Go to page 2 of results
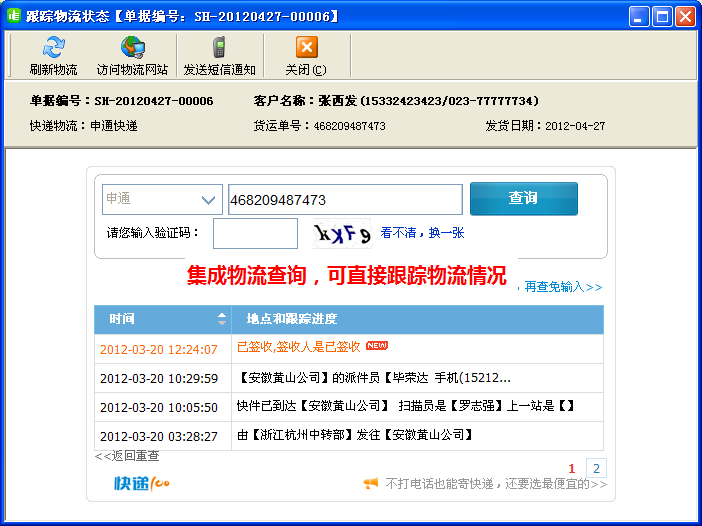The height and width of the screenshot is (526, 702). click(x=596, y=468)
